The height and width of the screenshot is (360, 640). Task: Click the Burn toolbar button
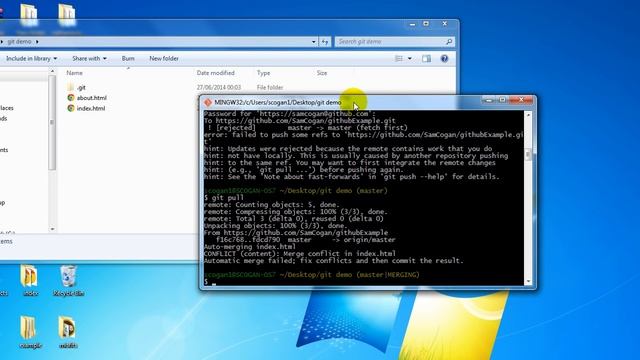pyautogui.click(x=128, y=59)
